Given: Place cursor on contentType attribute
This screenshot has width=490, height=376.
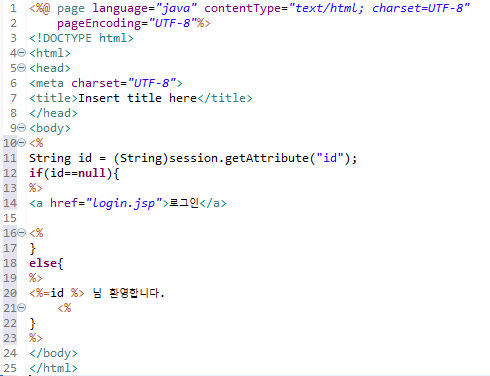Looking at the screenshot, I should coord(242,8).
